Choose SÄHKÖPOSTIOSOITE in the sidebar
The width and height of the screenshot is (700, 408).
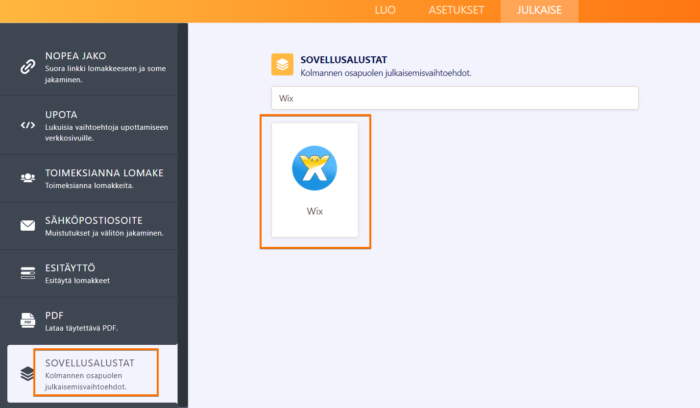89,226
